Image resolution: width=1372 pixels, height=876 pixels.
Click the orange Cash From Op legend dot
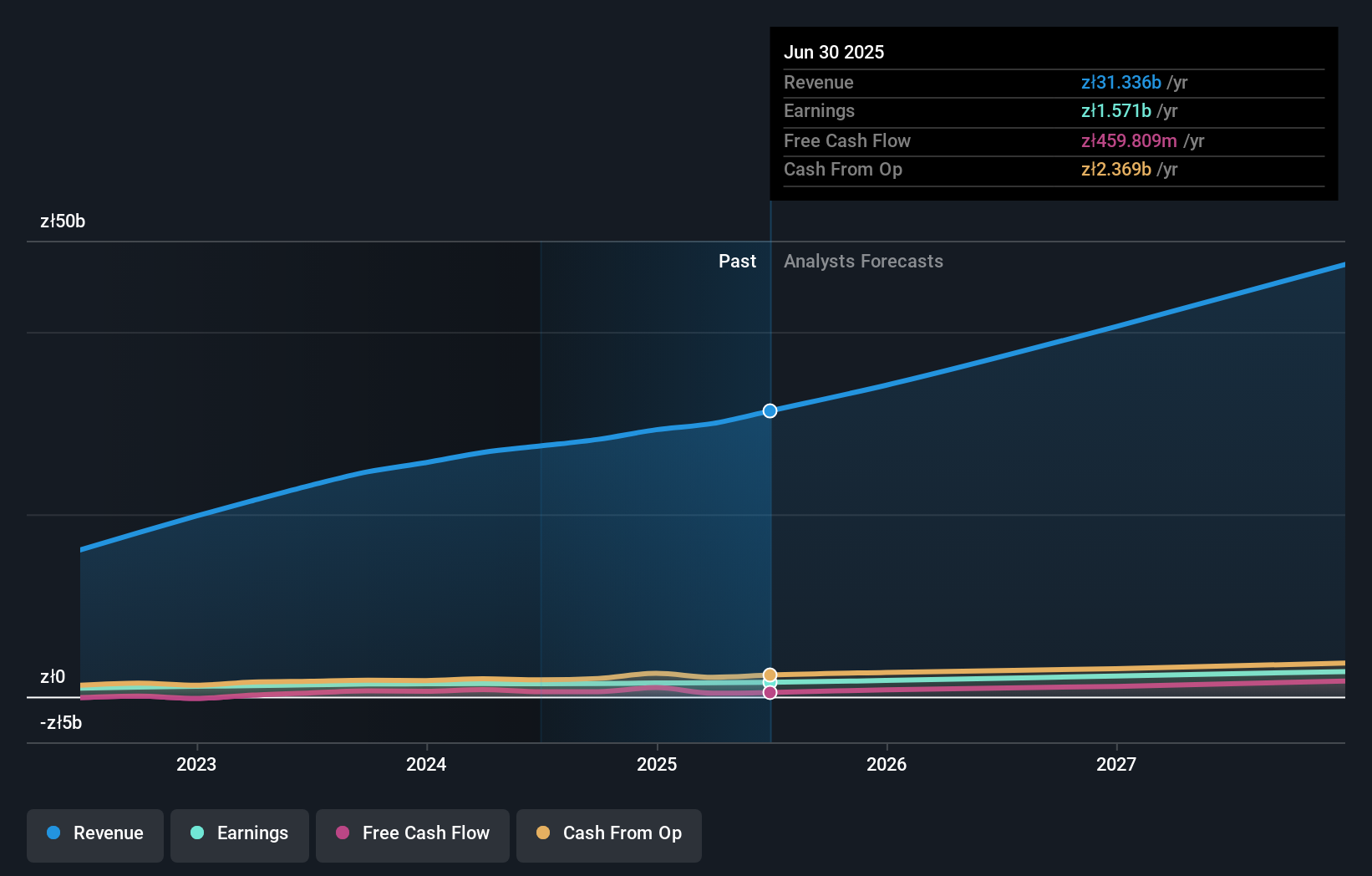pos(543,833)
